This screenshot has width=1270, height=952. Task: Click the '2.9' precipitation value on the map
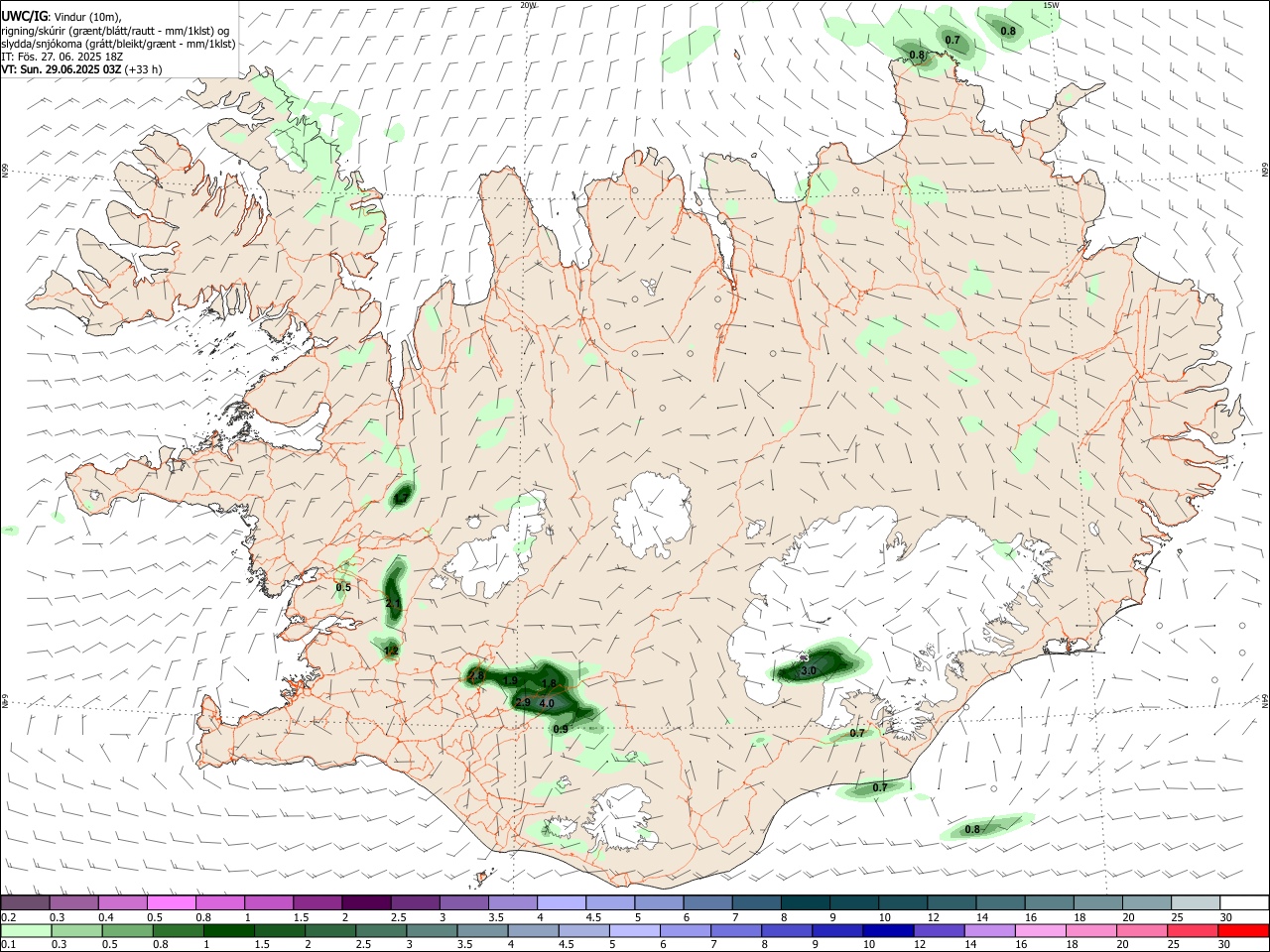523,702
